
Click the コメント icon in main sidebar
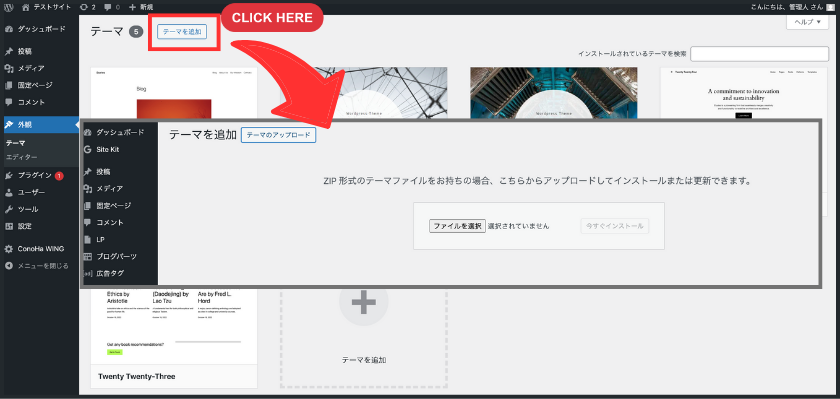(x=9, y=102)
